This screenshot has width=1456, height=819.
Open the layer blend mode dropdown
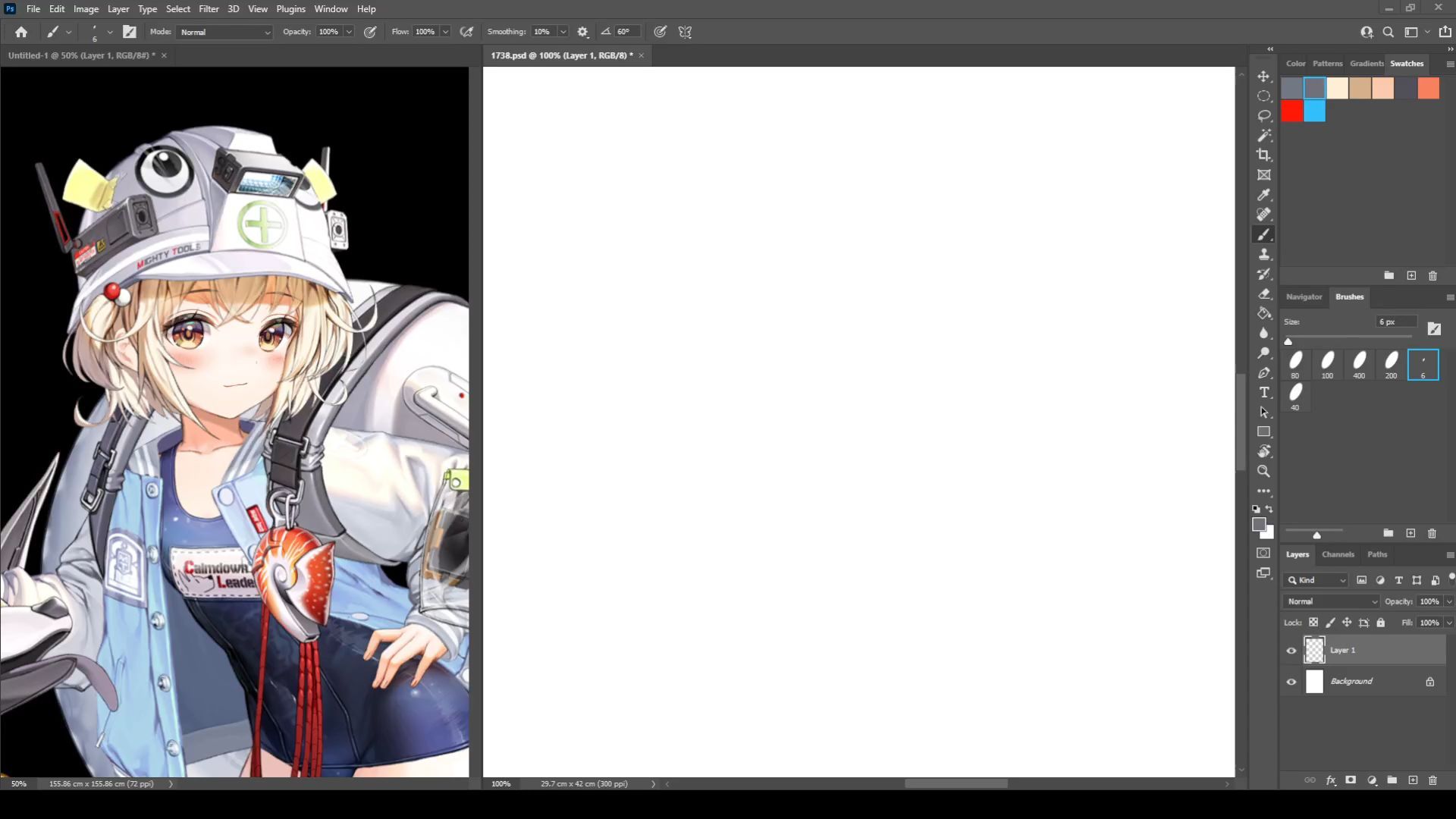[1332, 601]
